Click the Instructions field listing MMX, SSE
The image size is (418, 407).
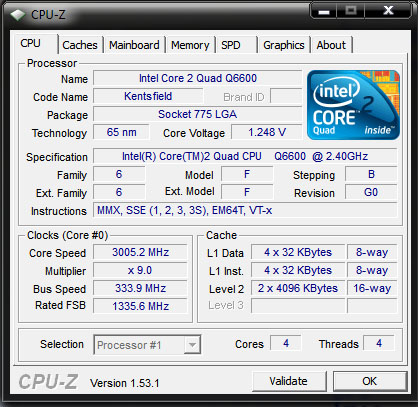tap(245, 210)
